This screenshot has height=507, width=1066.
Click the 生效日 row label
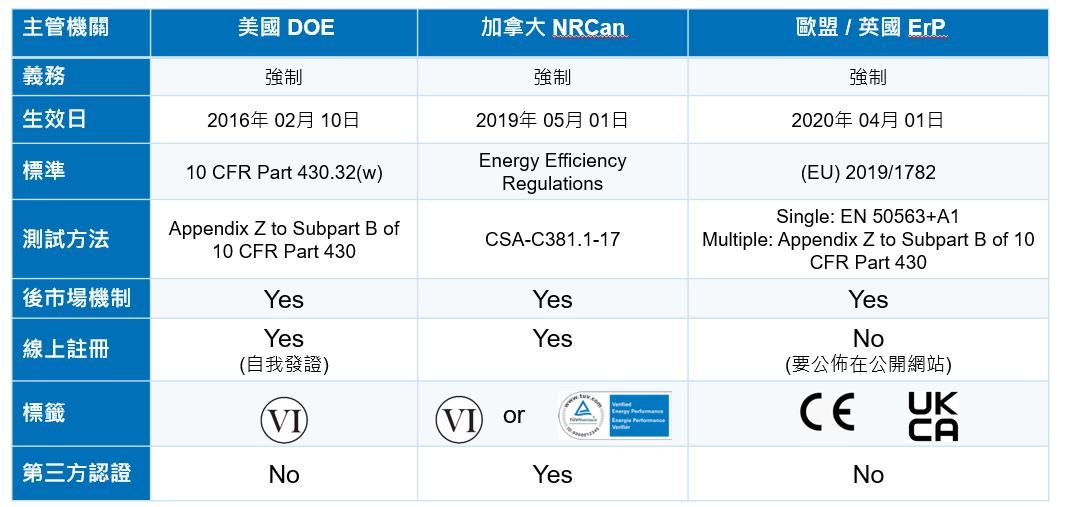pos(81,120)
